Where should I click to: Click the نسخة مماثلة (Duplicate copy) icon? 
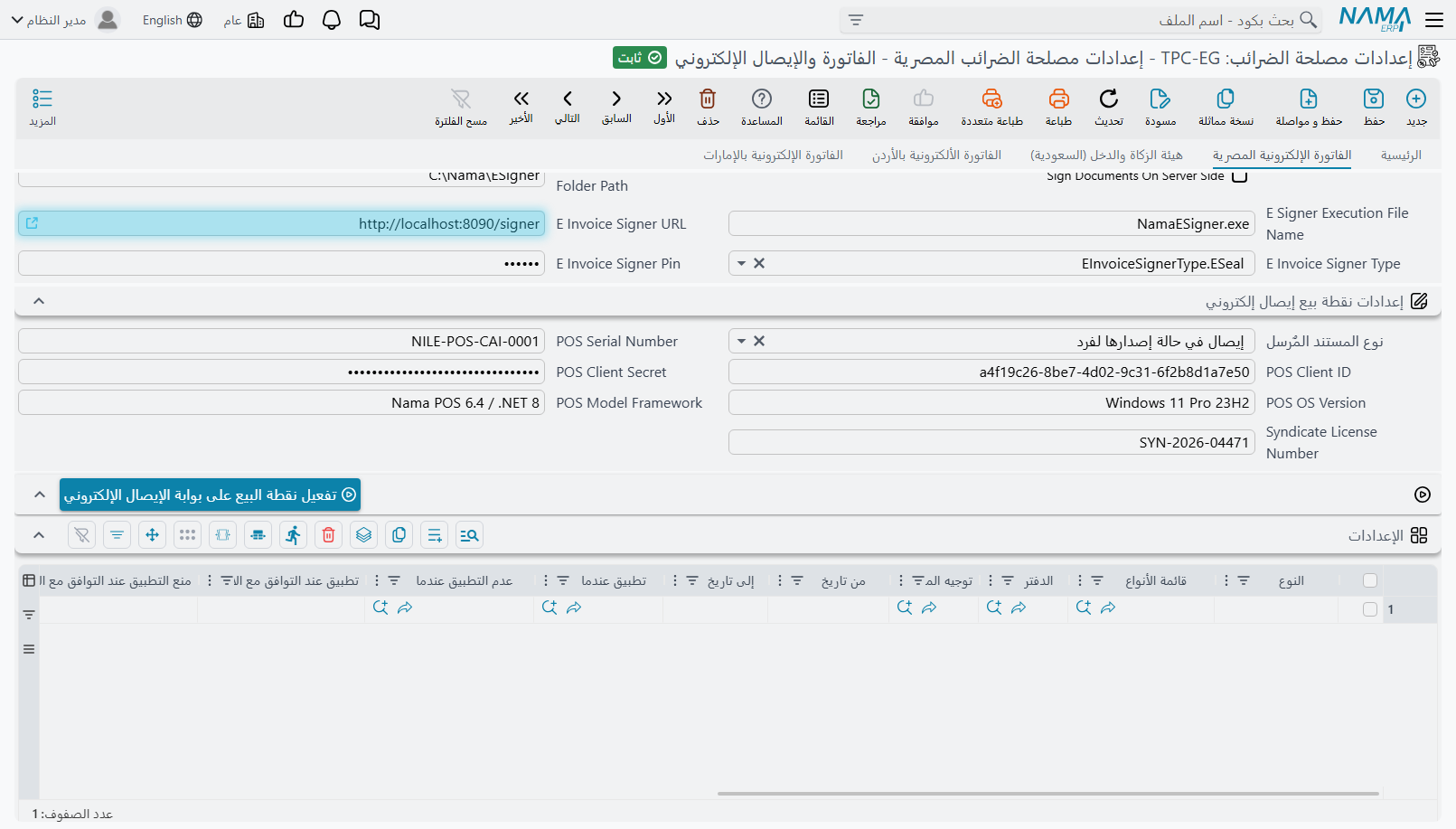(1226, 99)
